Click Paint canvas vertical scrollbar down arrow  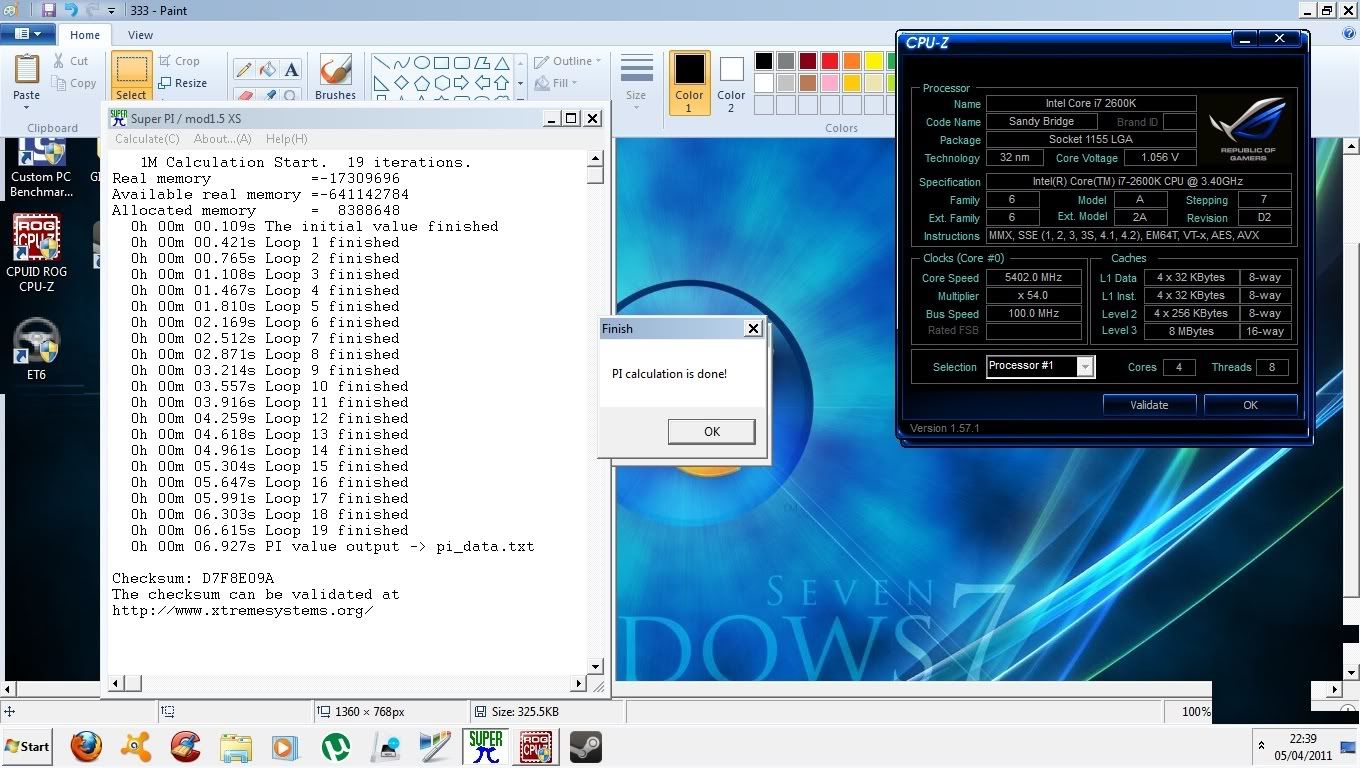pos(1350,672)
